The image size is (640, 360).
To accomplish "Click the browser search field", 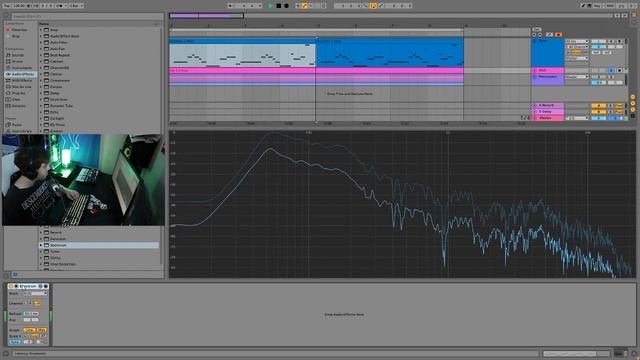I will (87, 16).
